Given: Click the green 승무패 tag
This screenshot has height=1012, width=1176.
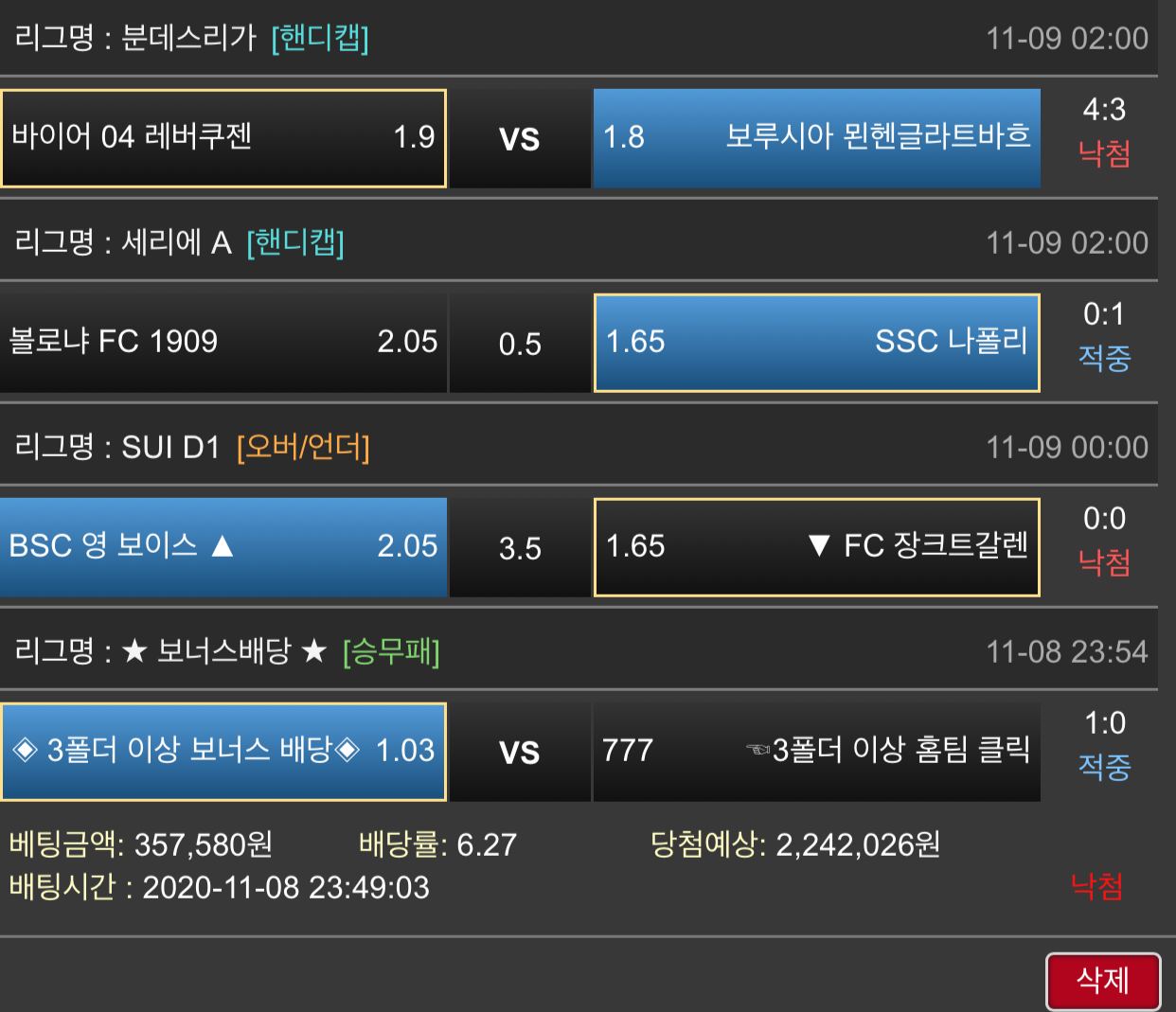Looking at the screenshot, I should click(x=391, y=652).
